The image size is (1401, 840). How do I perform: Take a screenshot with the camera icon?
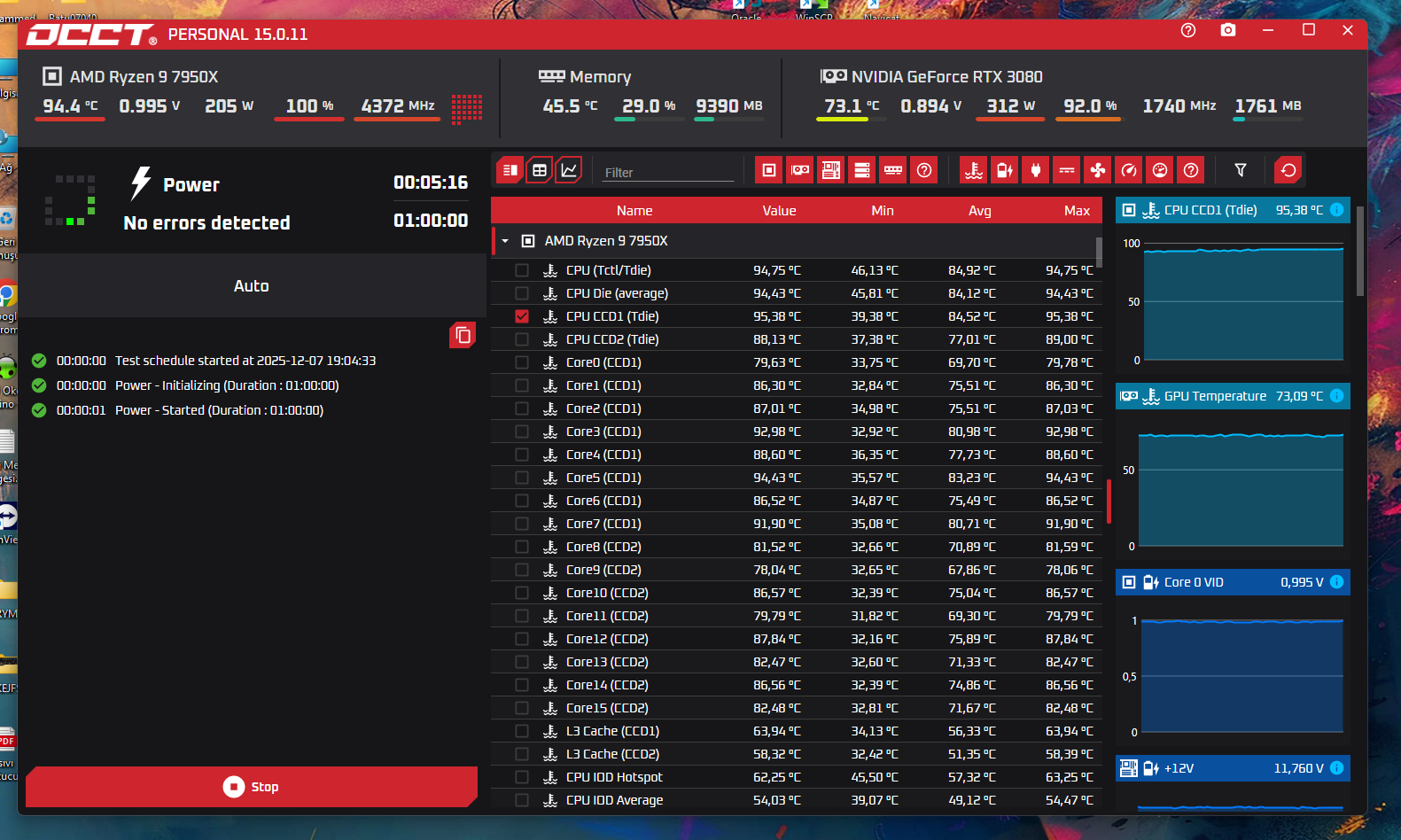[x=1228, y=30]
